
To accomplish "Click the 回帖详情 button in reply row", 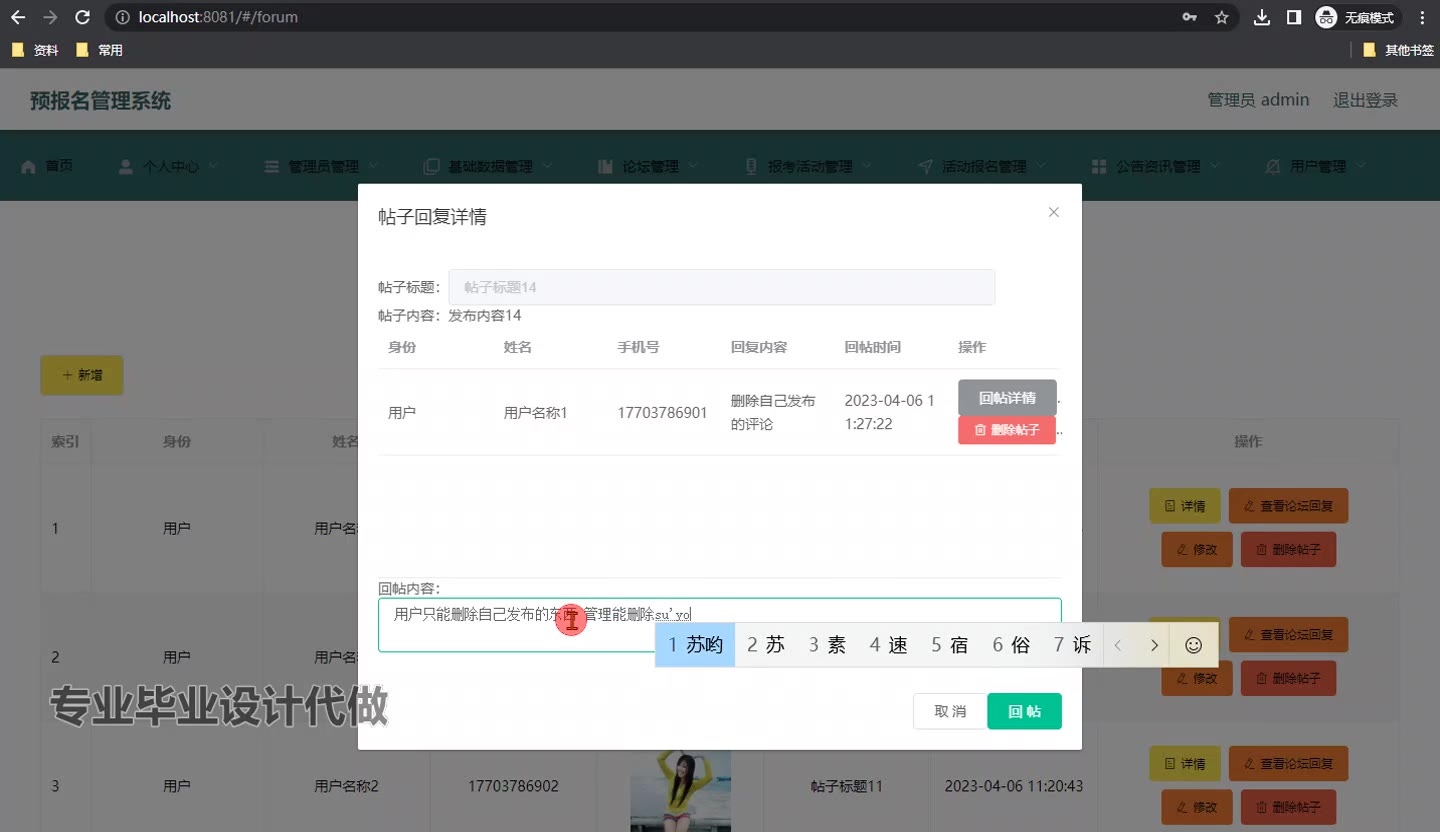I will (x=1007, y=398).
